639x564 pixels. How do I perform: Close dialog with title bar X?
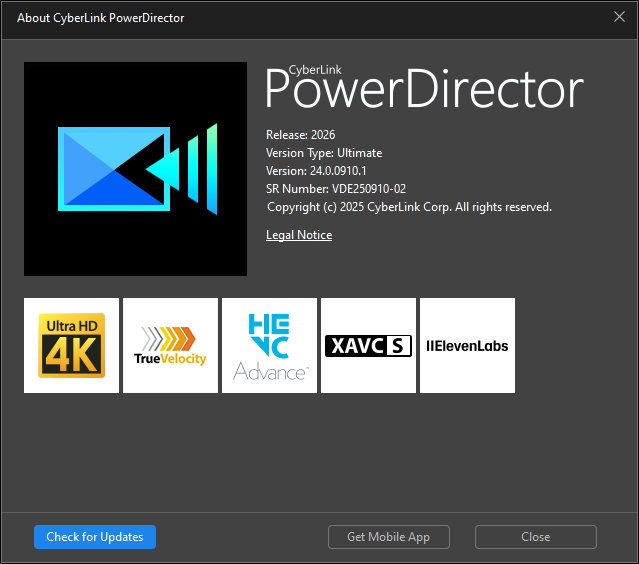(619, 17)
